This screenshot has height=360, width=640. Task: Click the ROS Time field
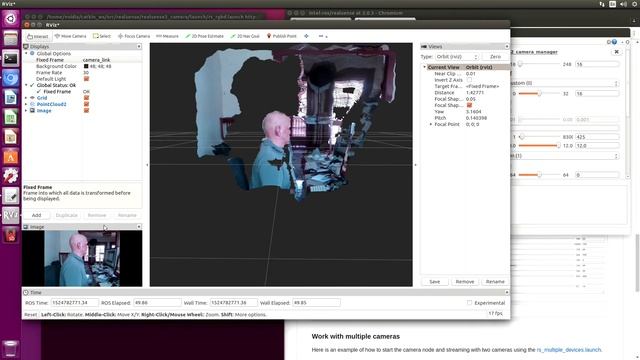74,303
